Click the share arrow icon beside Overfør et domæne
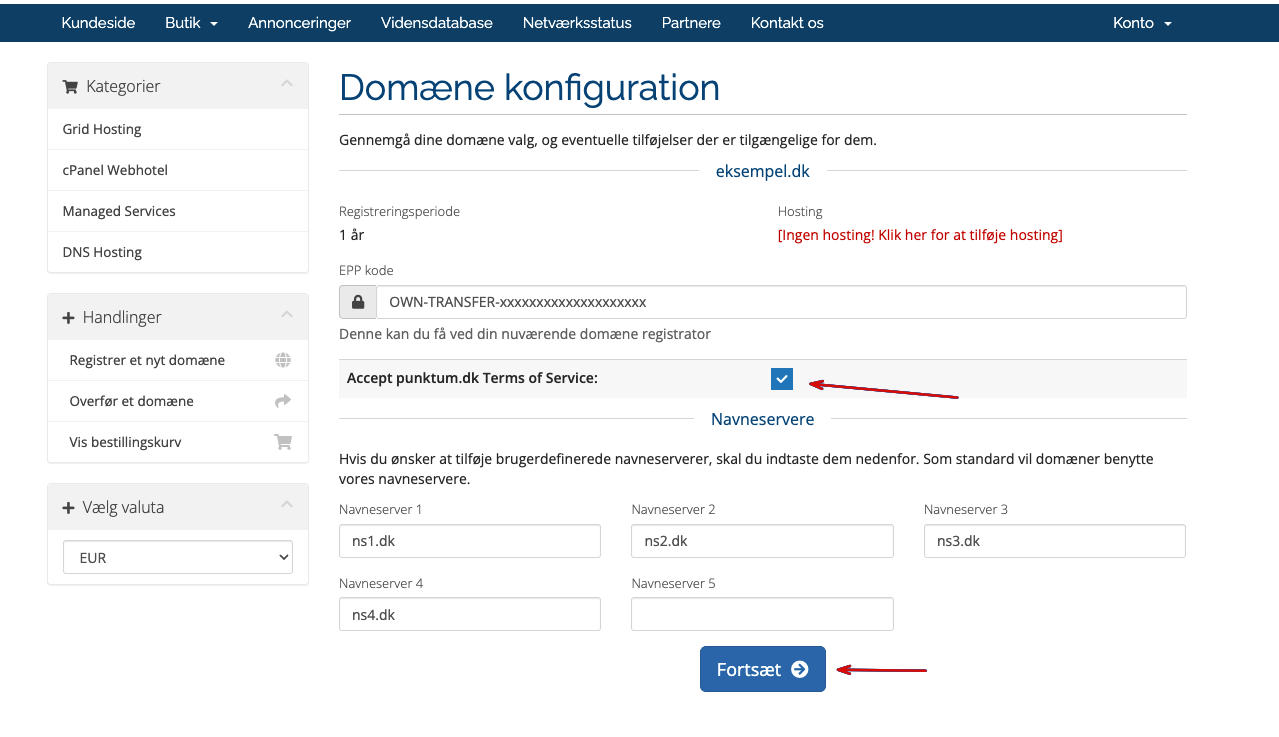1279x737 pixels. click(283, 401)
